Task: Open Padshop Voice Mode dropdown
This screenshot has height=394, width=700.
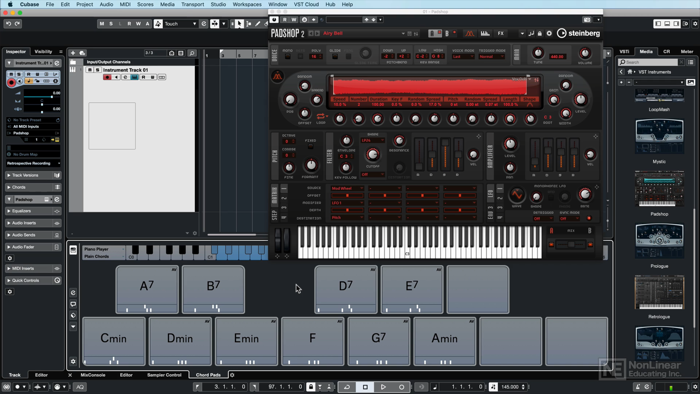Action: coord(462,57)
